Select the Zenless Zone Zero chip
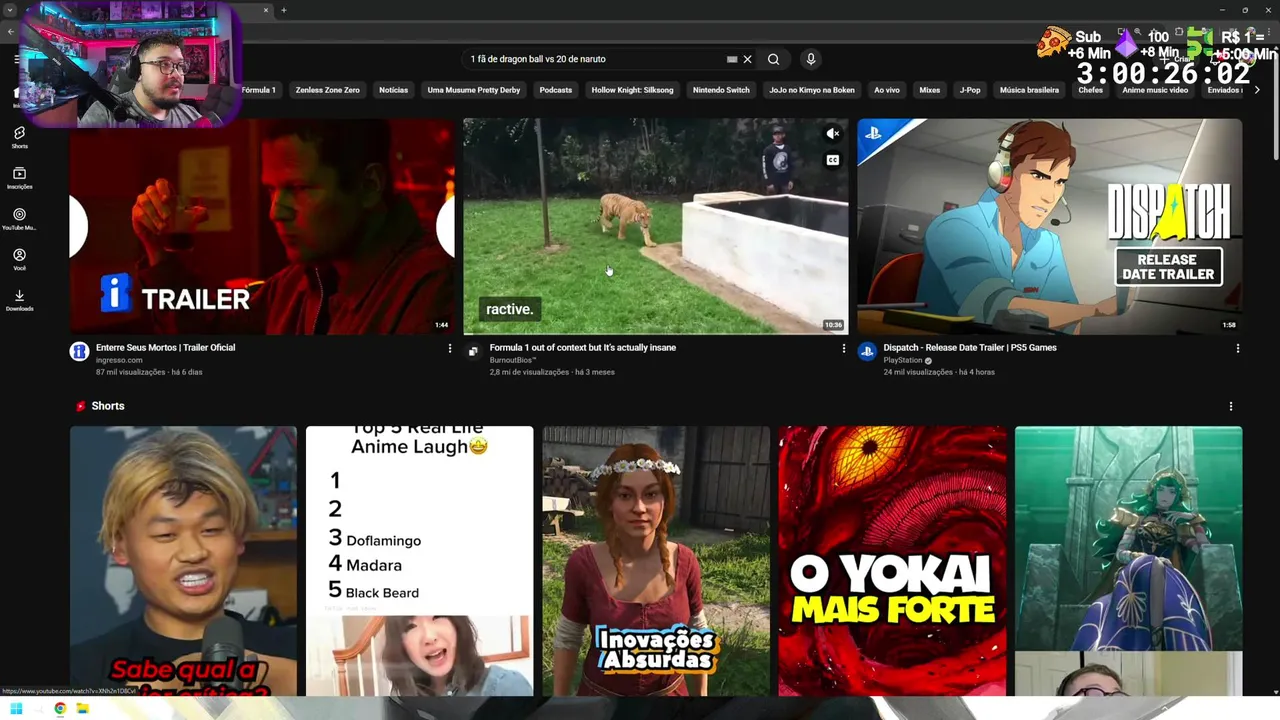Screen dimensions: 1280x720 click(x=327, y=90)
